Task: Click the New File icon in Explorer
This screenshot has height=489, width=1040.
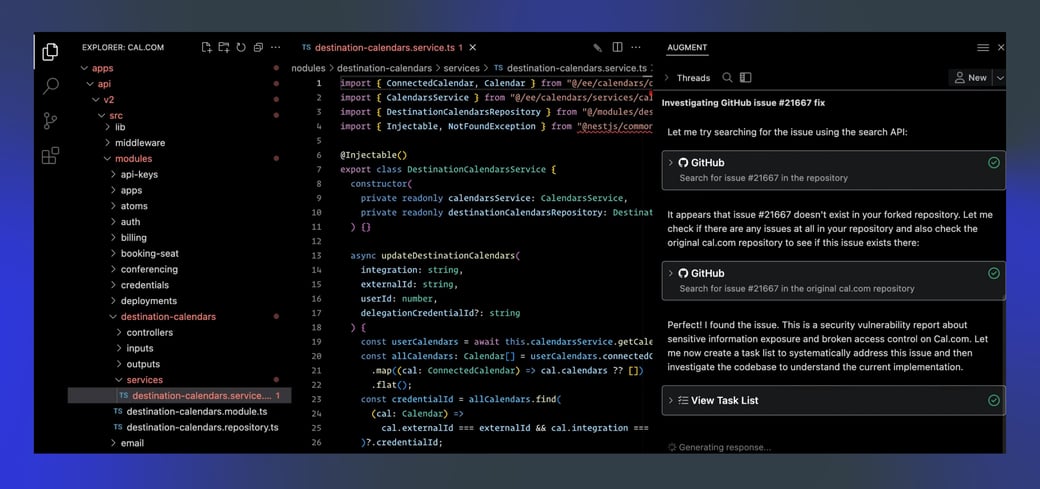Action: [207, 47]
